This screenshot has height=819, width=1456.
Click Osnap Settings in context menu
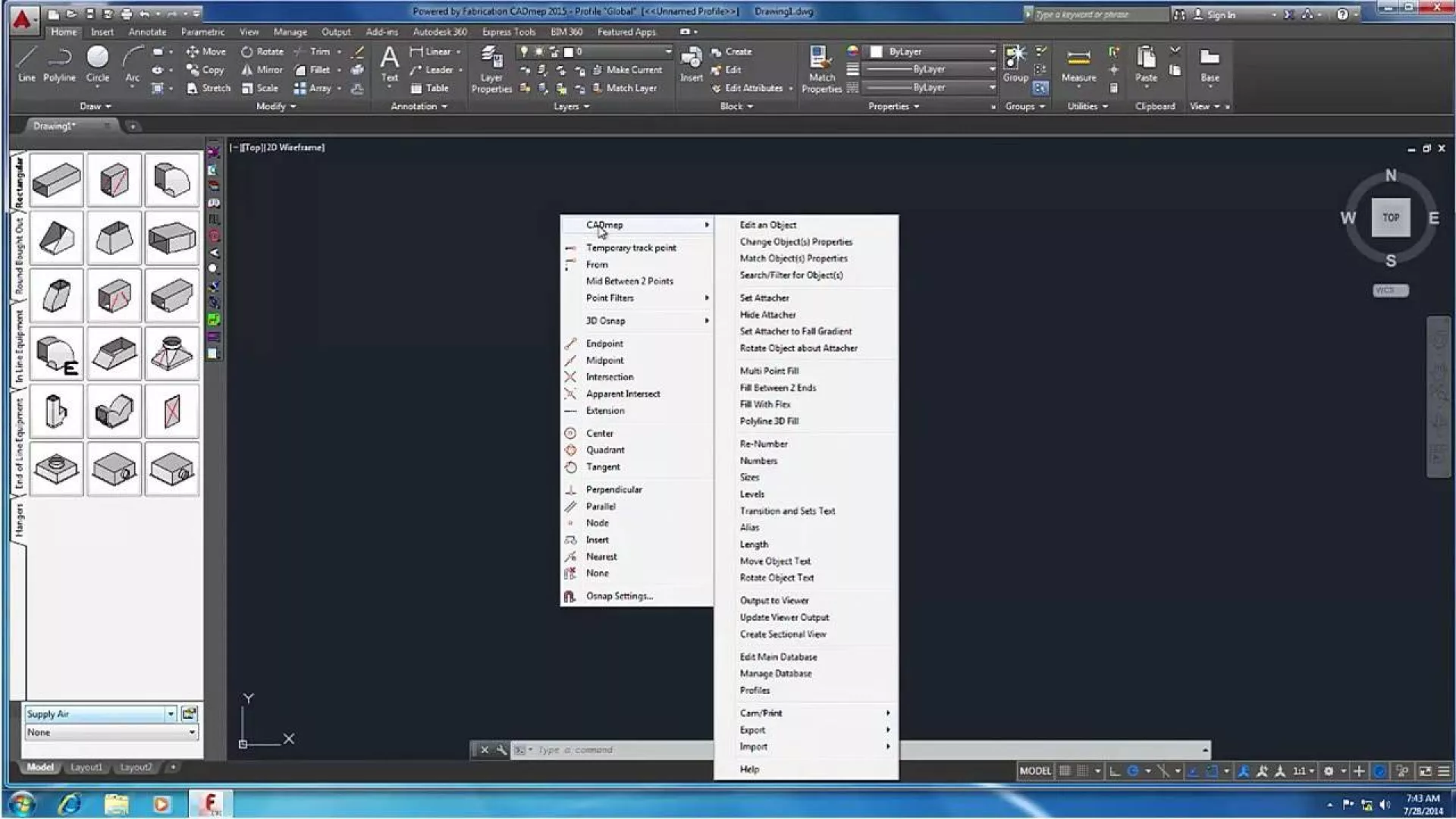click(x=619, y=596)
